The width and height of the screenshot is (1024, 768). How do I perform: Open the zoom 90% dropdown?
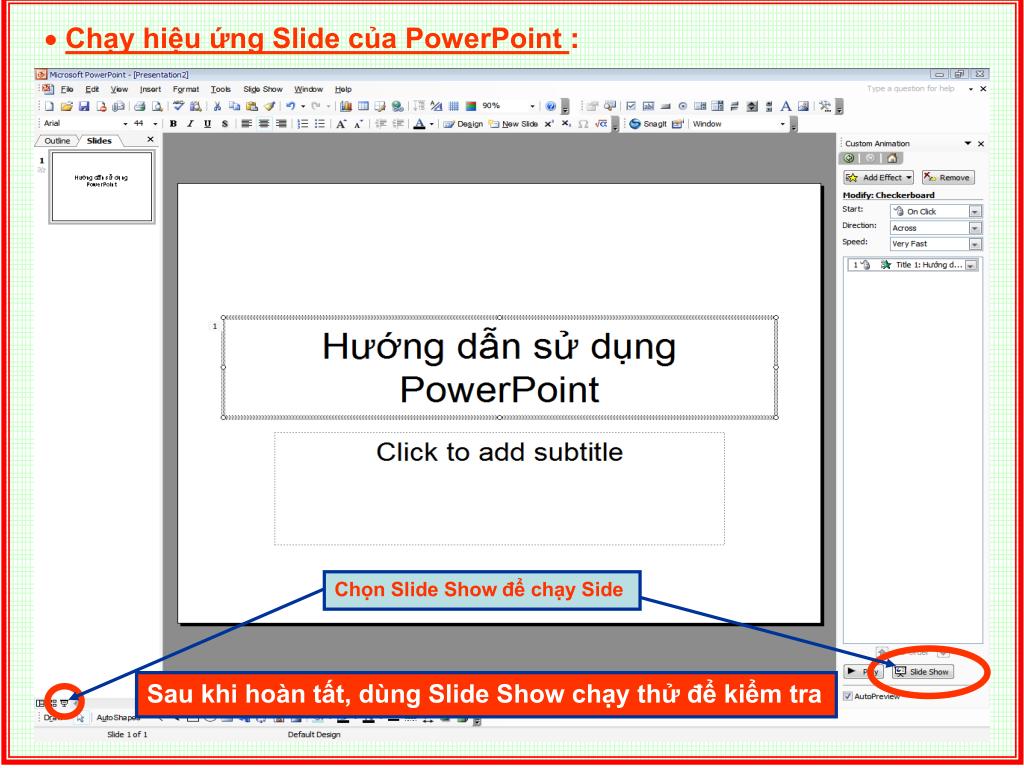[532, 106]
